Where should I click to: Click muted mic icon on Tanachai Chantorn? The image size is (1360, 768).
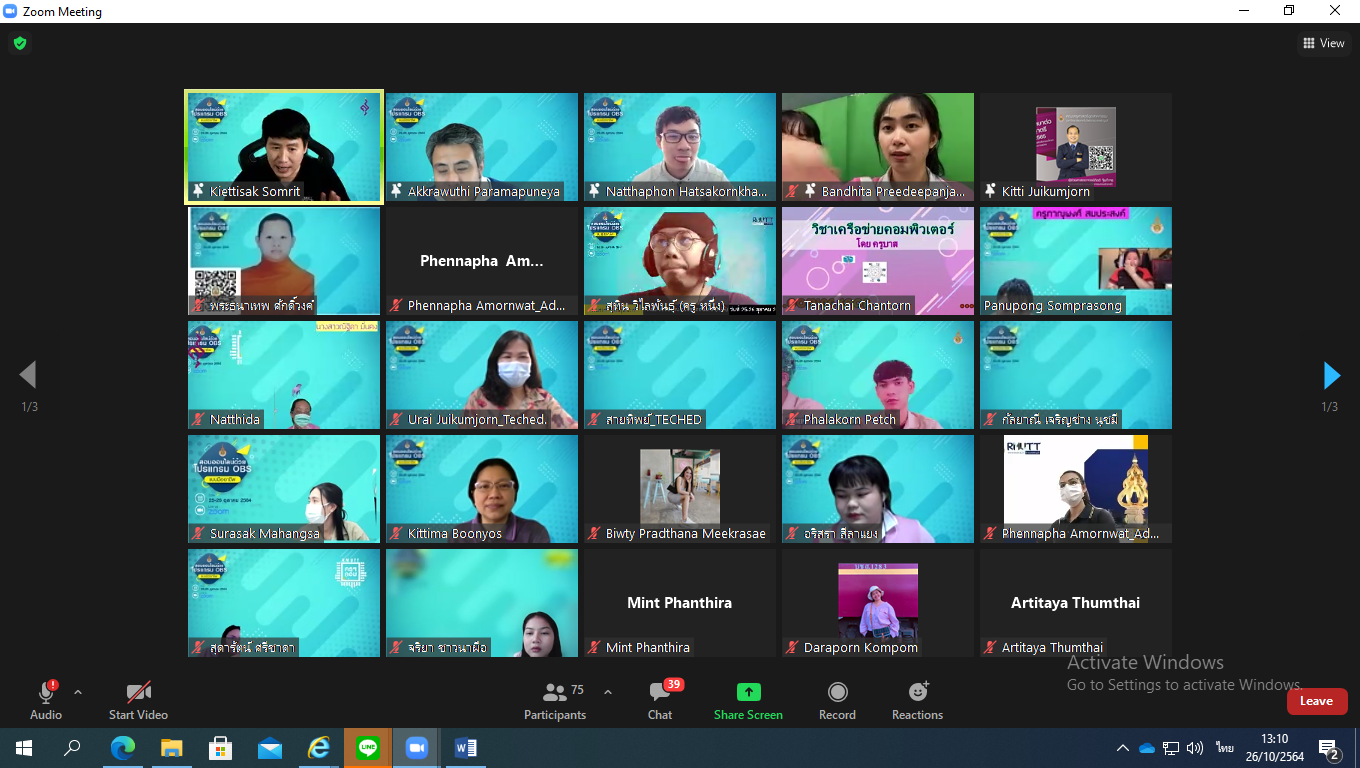point(793,305)
